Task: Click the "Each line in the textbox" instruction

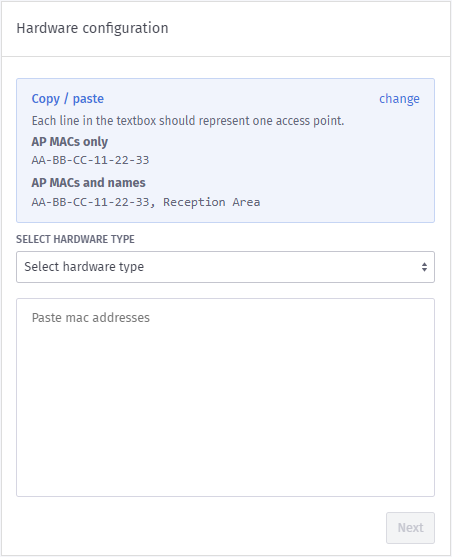Action: pos(188,121)
